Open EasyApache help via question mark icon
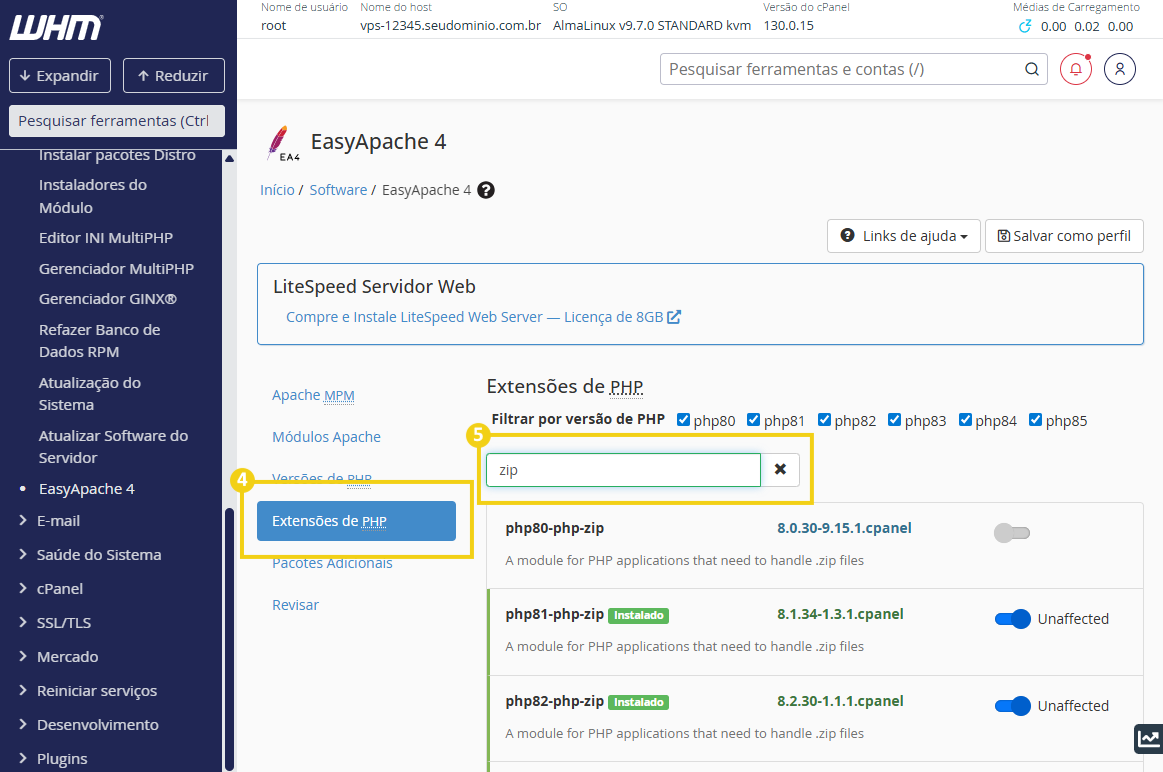1163x772 pixels. (486, 189)
